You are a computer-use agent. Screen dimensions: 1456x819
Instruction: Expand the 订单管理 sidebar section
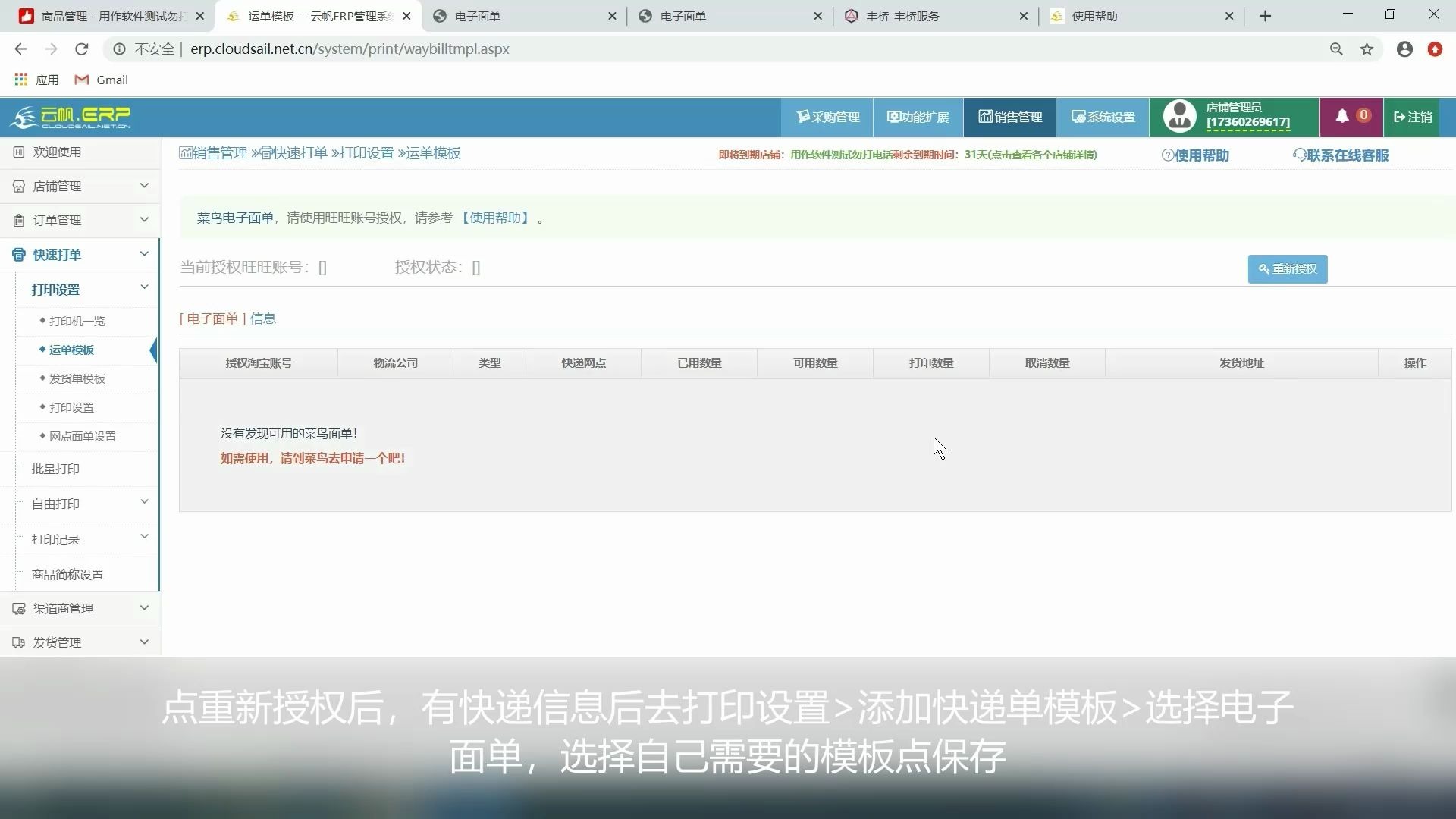pos(80,220)
